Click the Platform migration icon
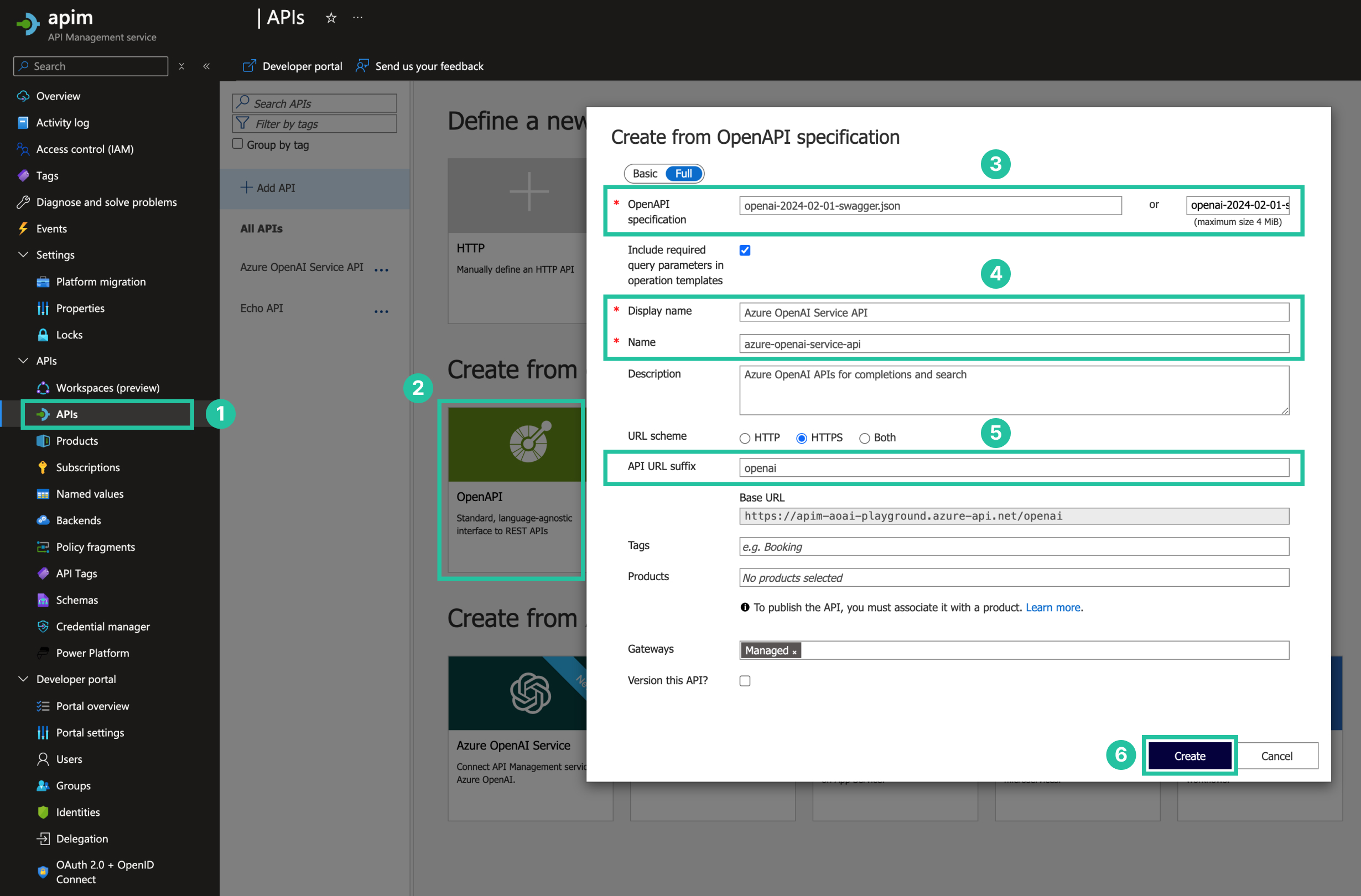The image size is (1361, 896). pos(43,282)
